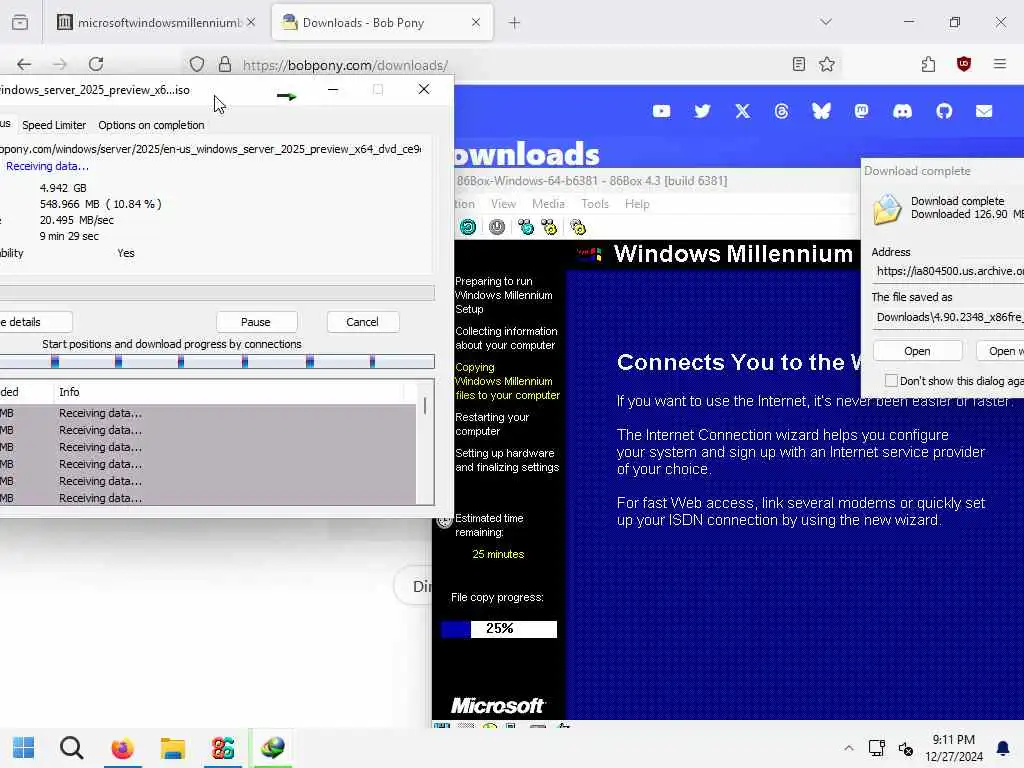The width and height of the screenshot is (1024, 768).
Task: Open 86Box settings gear toolbar icon
Action: pyautogui.click(x=578, y=227)
